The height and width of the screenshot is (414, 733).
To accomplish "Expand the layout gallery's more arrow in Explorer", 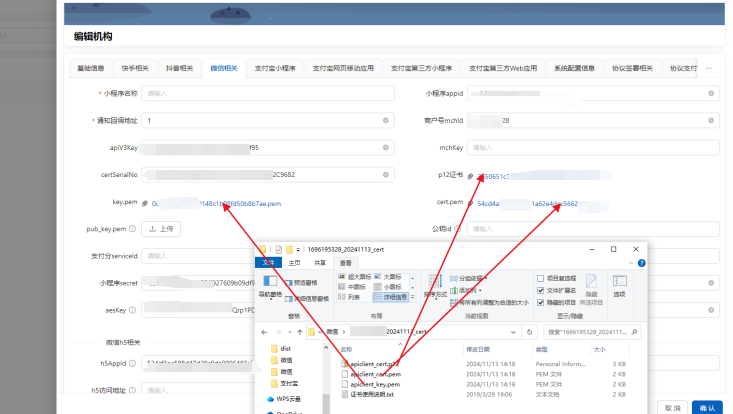I will click(x=412, y=297).
